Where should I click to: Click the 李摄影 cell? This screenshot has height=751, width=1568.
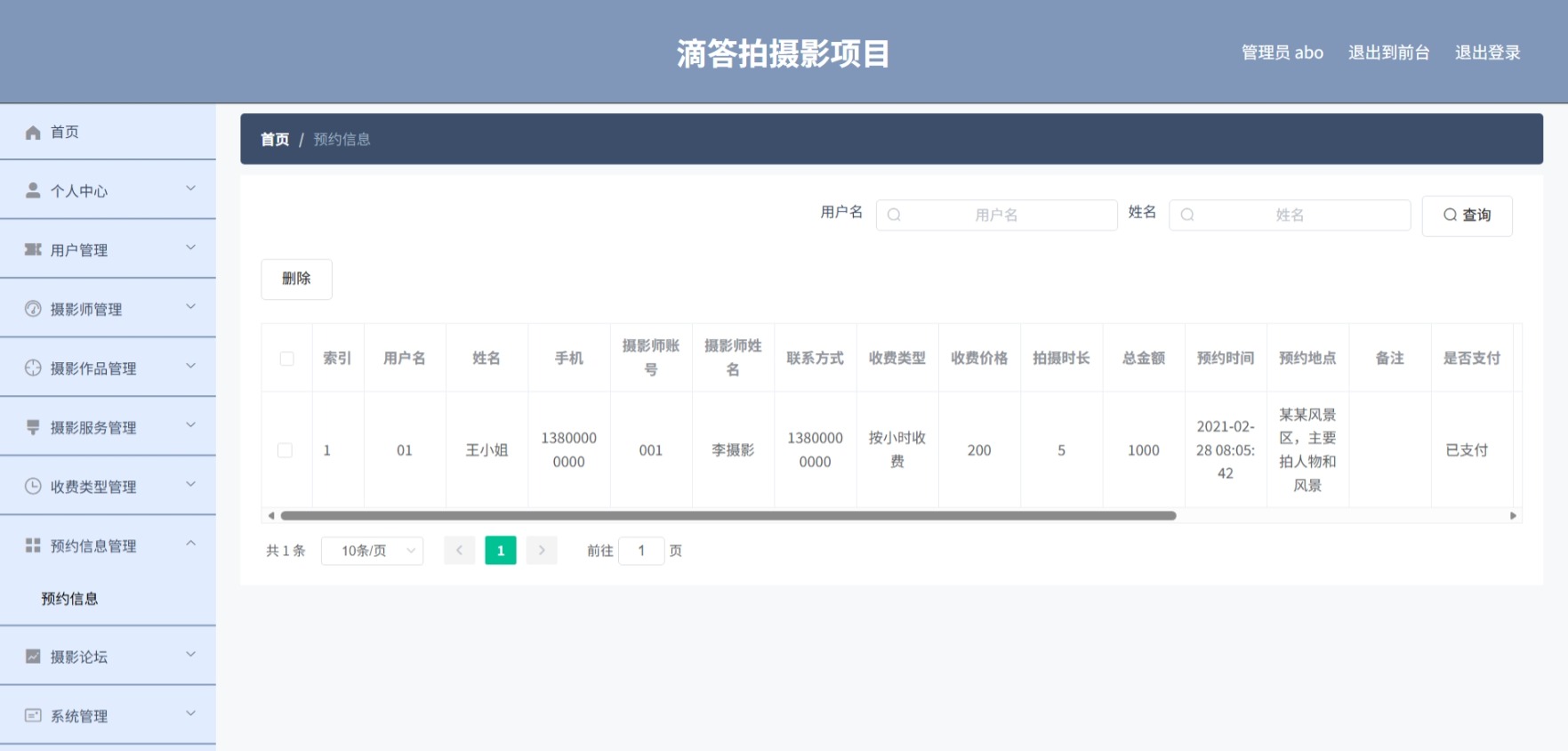click(x=733, y=450)
